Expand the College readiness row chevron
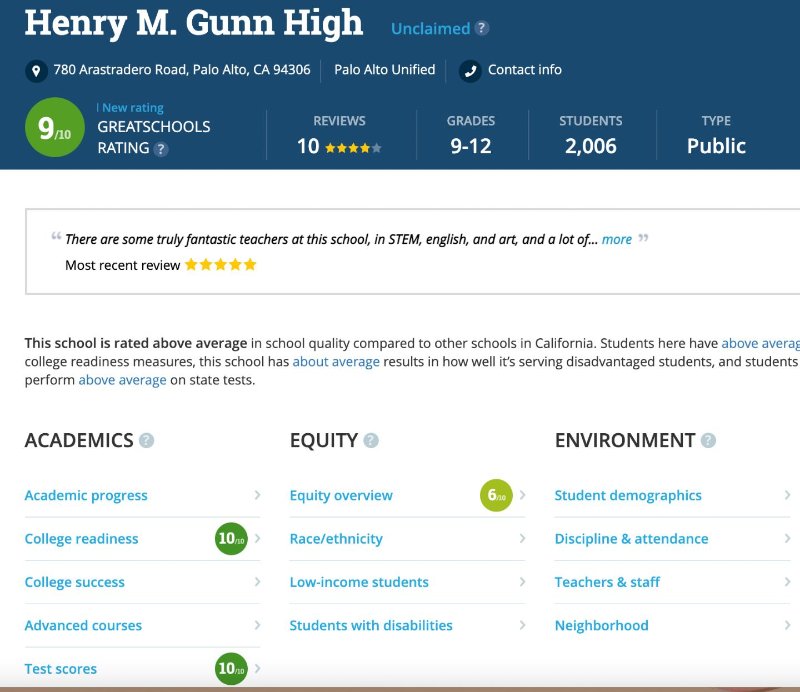 point(257,538)
